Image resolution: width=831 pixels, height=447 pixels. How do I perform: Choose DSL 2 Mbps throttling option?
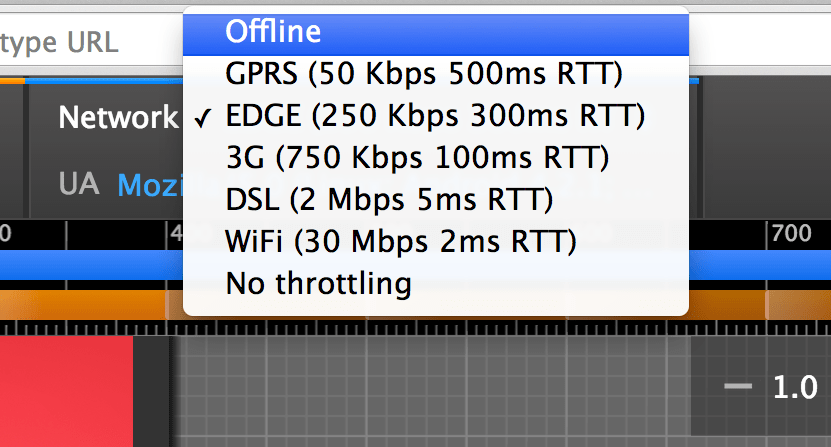pyautogui.click(x=389, y=200)
